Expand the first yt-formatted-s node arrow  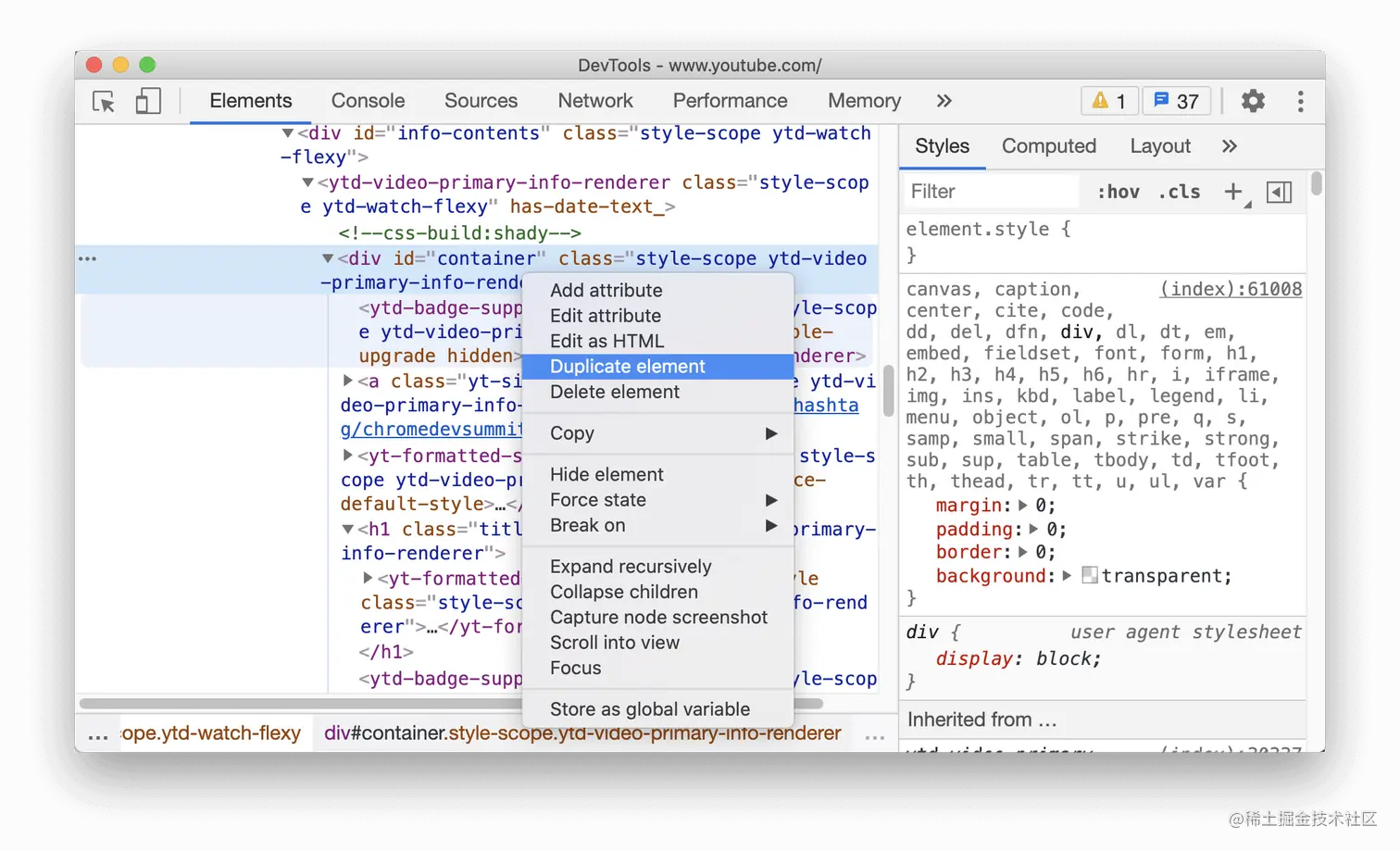tap(347, 455)
